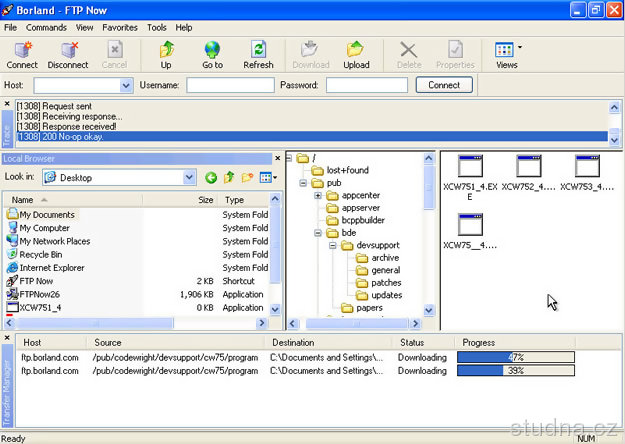Click the 47% transfer progress bar
Viewport: 625px width, 444px height.
click(x=516, y=356)
